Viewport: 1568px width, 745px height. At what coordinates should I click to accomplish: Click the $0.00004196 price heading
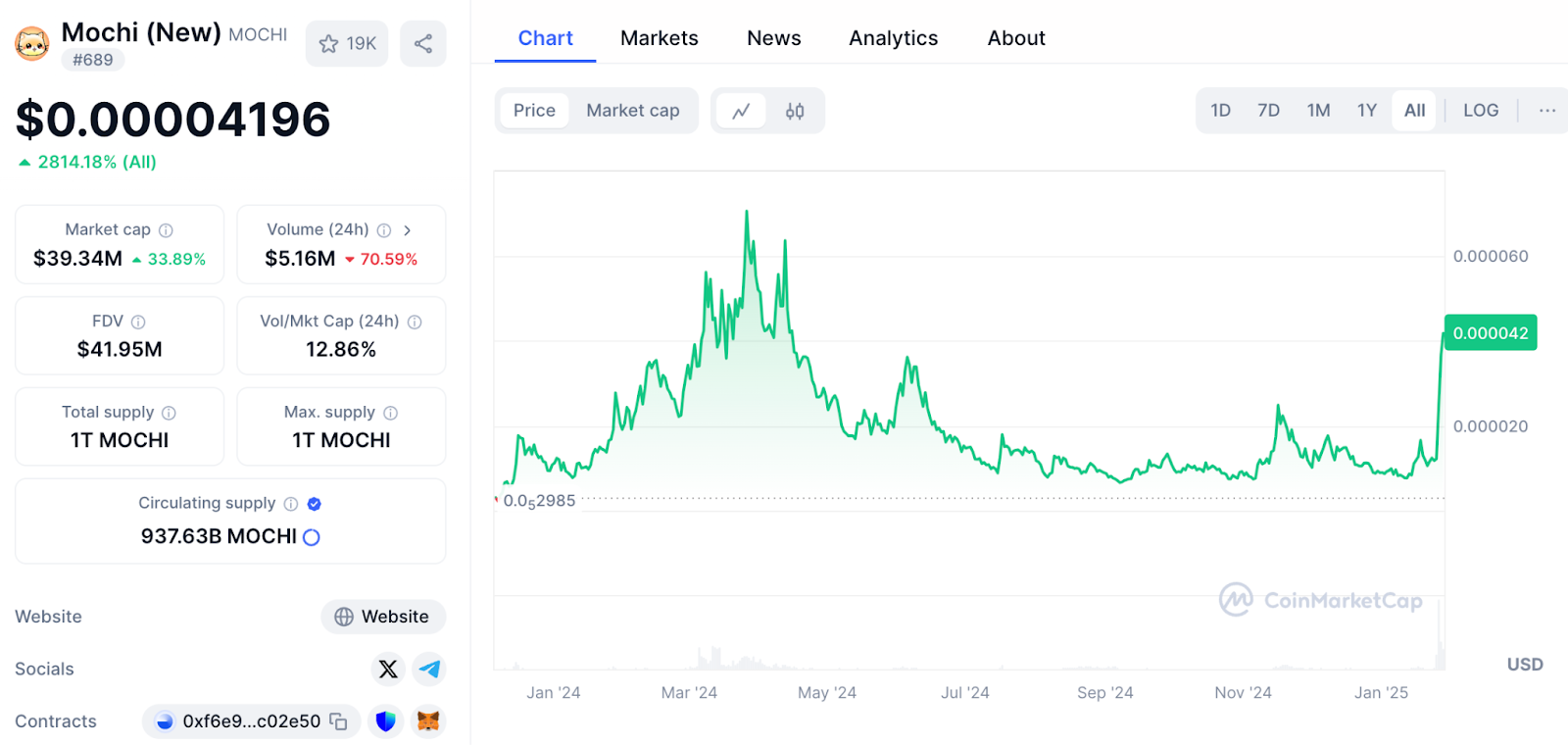[172, 120]
